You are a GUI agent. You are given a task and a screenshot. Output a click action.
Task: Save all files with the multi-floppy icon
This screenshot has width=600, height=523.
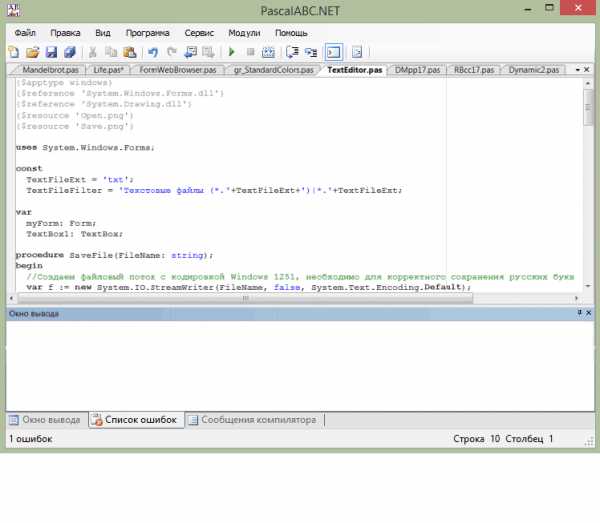pos(70,52)
